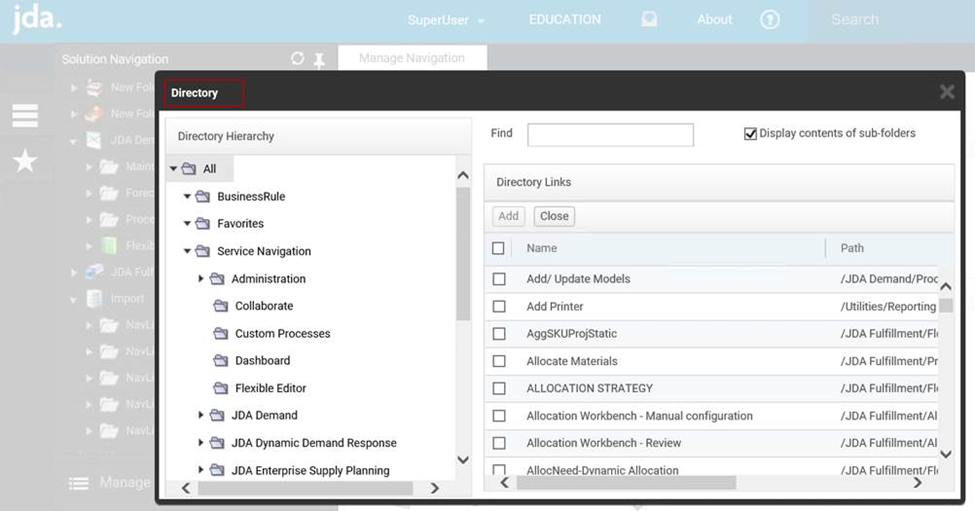Select the Collaborate tree item text

point(264,306)
